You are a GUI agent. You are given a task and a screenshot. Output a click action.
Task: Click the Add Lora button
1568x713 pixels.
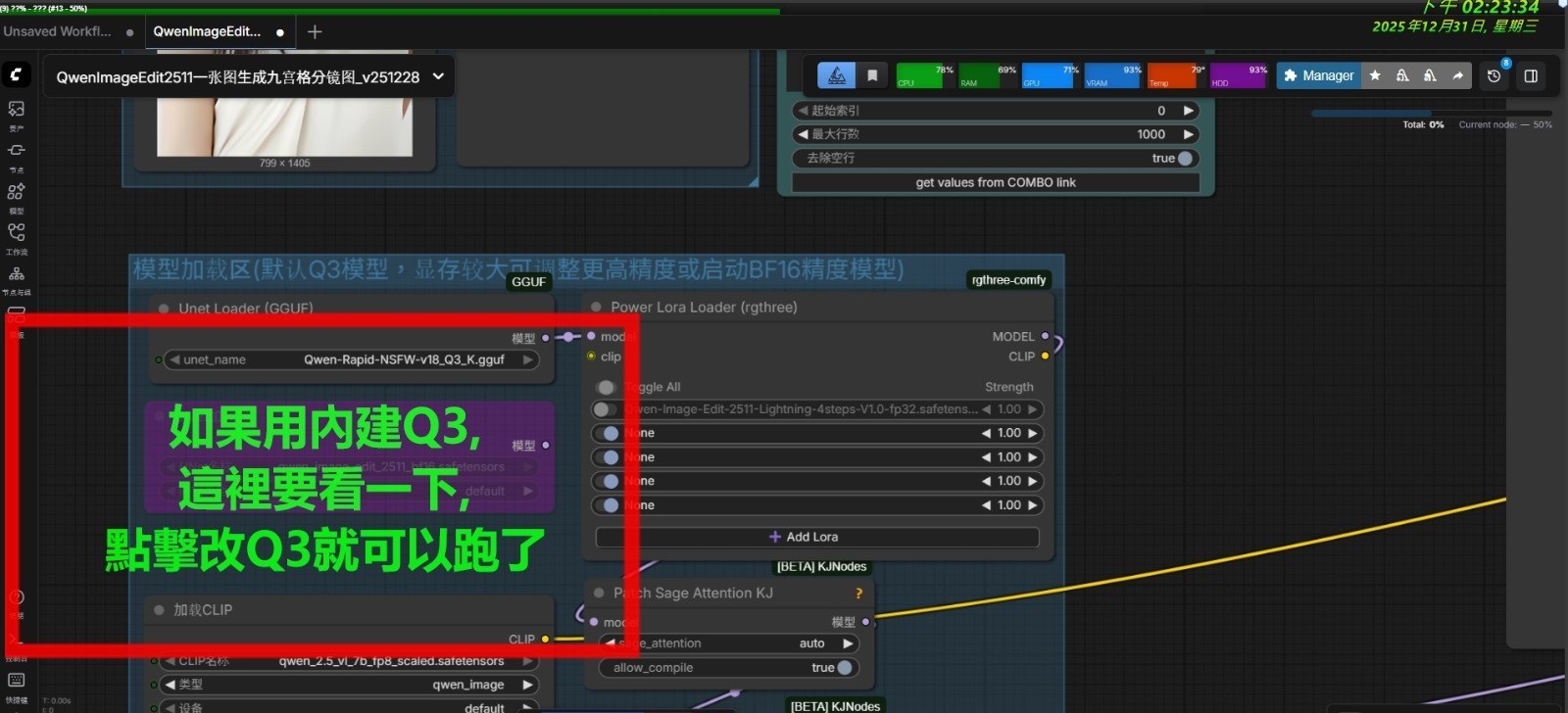tap(816, 537)
